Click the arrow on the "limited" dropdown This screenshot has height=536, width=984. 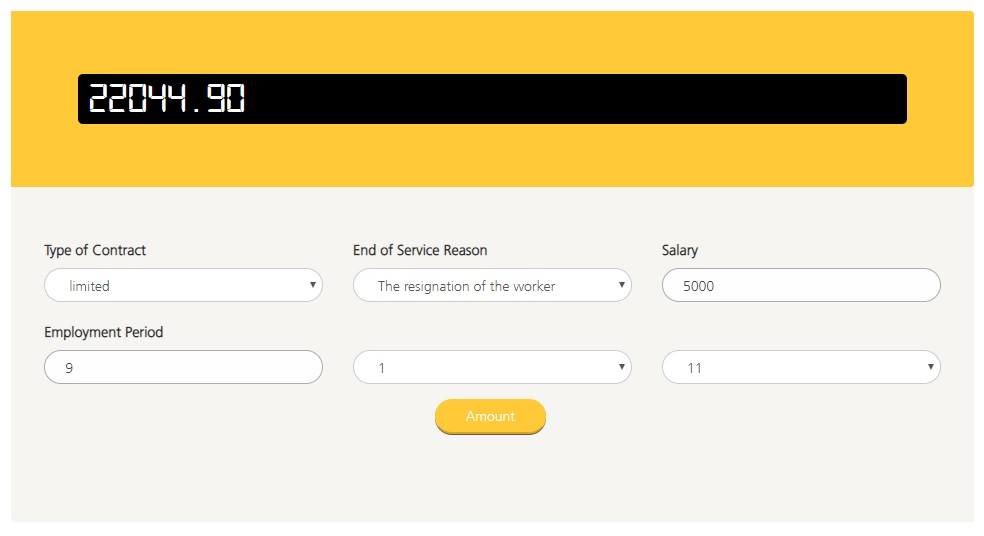tap(313, 285)
